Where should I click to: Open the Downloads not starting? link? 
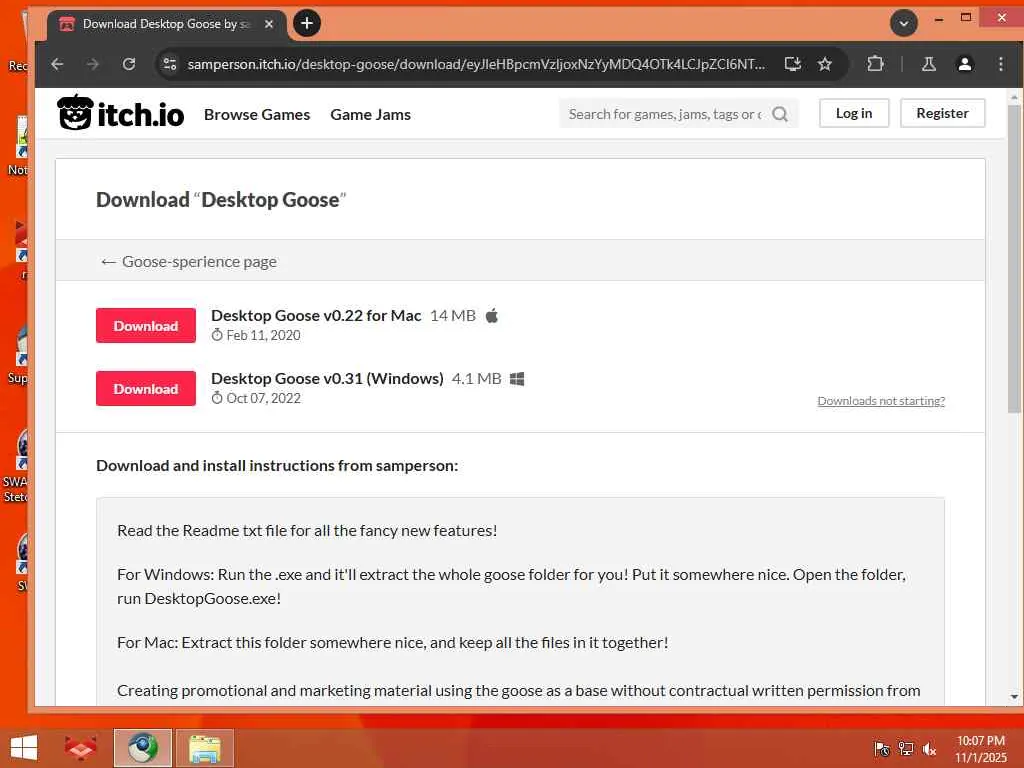[x=881, y=400]
